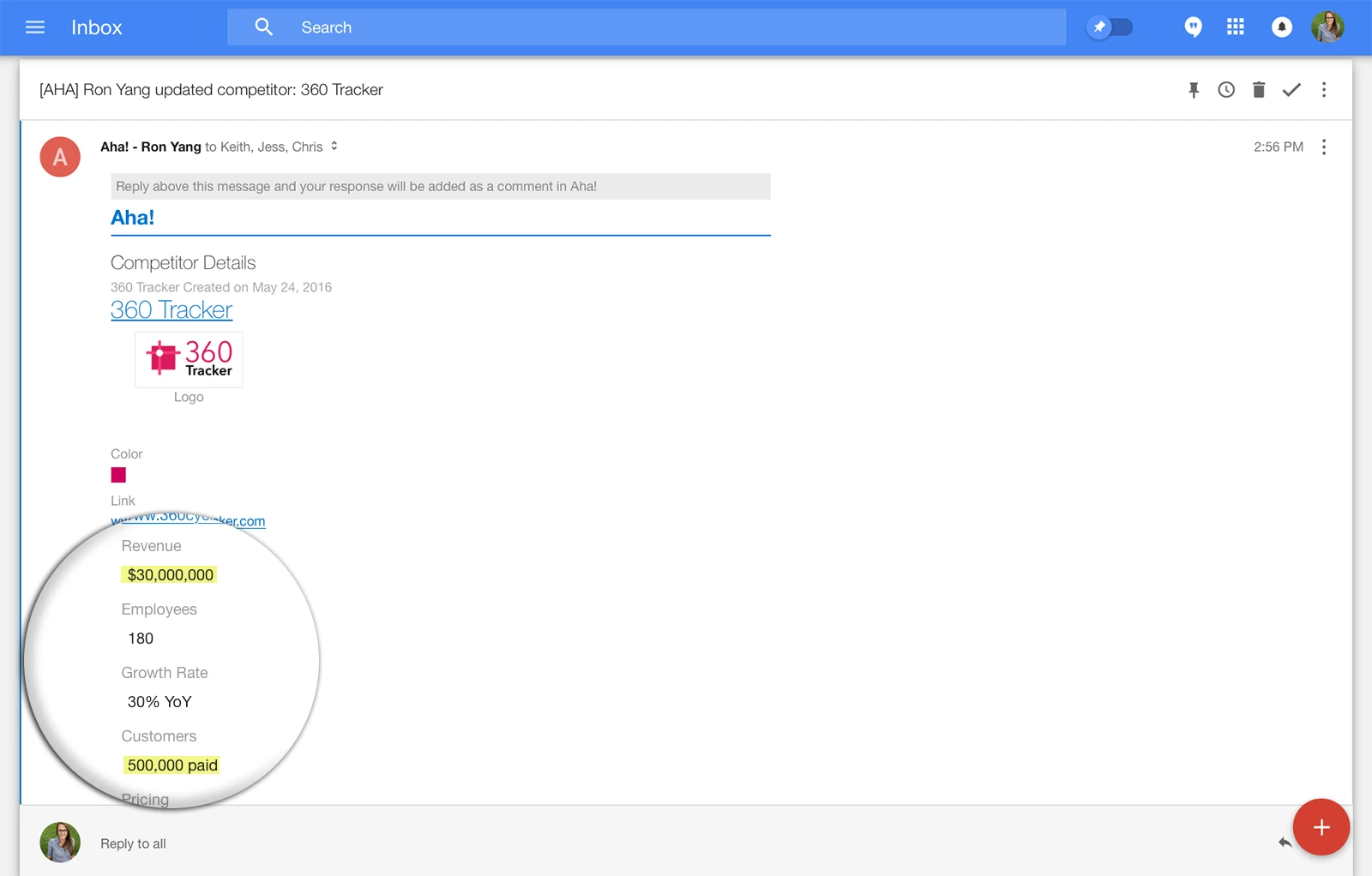Click the Created on May 24, 2016 text
1372x876 pixels.
(257, 287)
